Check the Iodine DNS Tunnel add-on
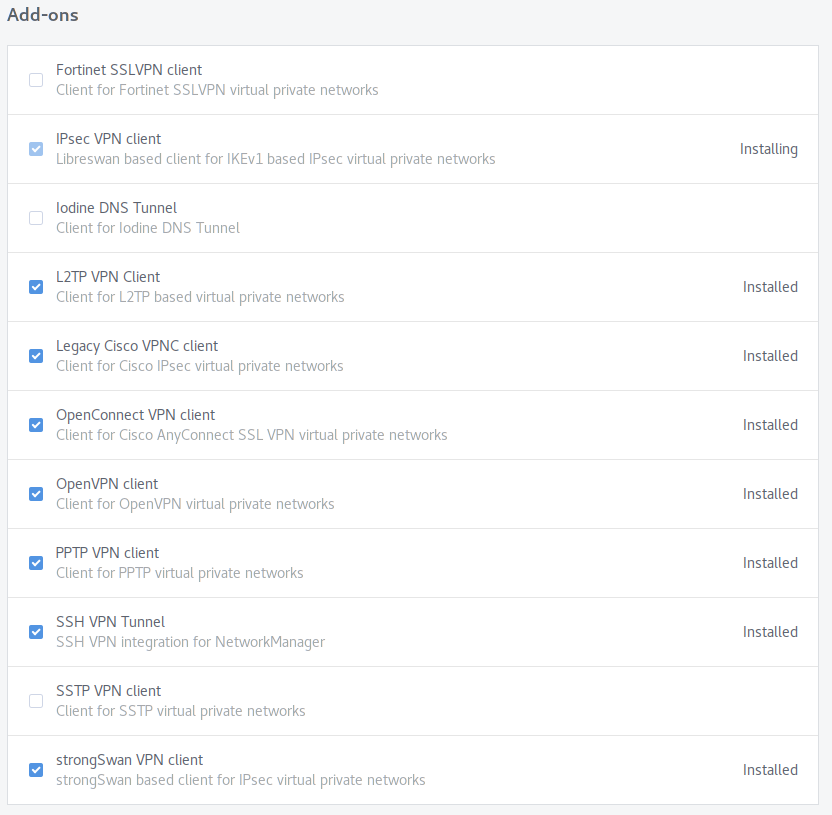Image resolution: width=832 pixels, height=815 pixels. click(36, 218)
